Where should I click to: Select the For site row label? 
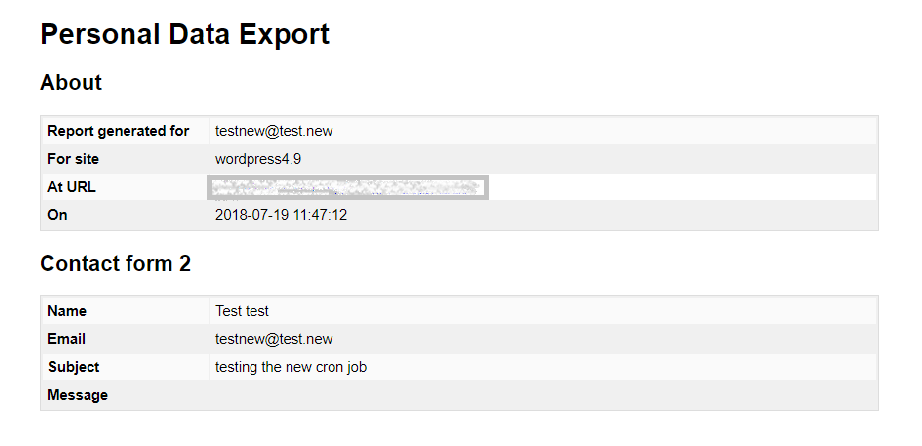73,159
